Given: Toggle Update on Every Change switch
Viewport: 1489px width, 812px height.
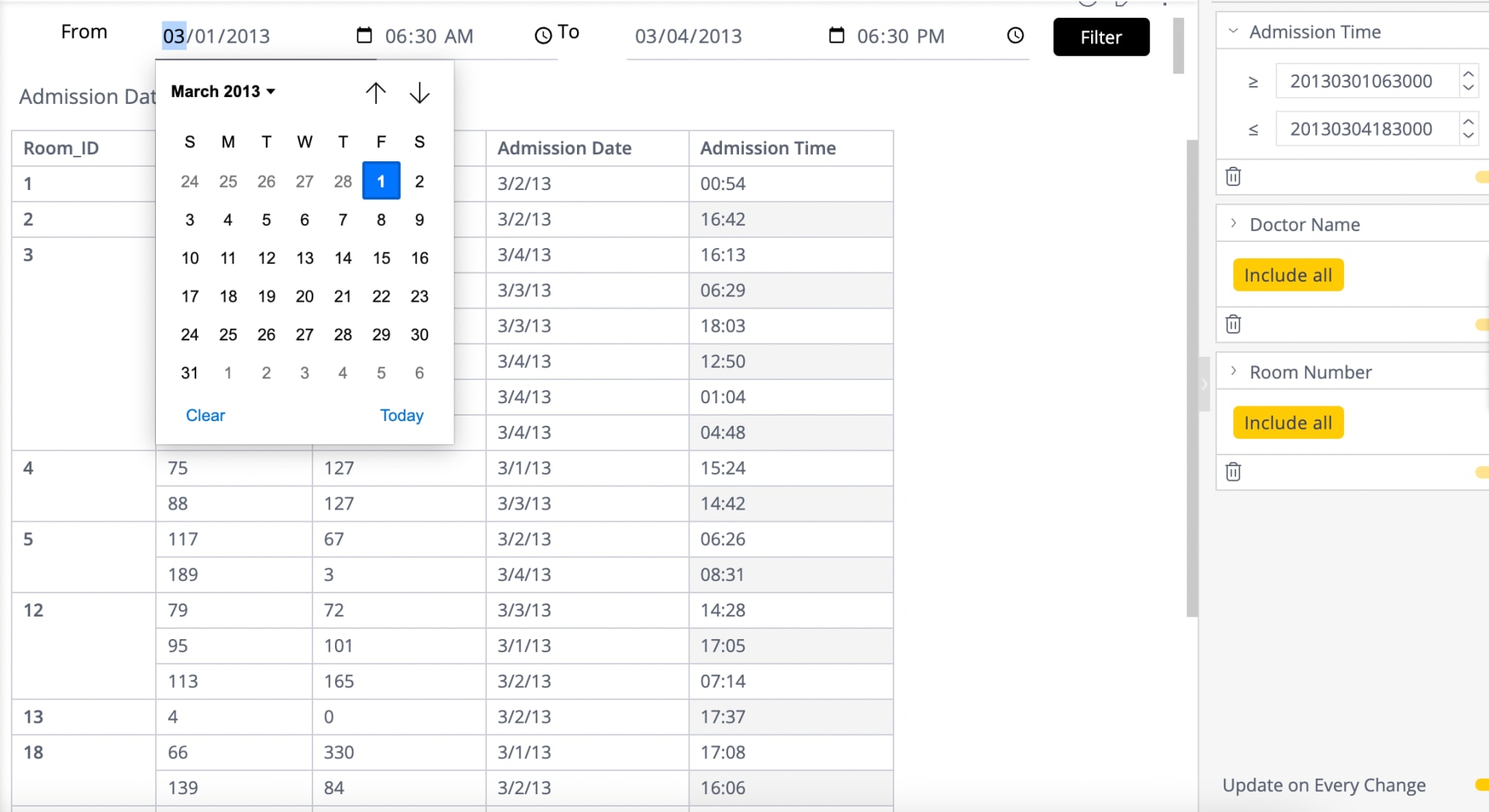Looking at the screenshot, I should click(x=1482, y=785).
